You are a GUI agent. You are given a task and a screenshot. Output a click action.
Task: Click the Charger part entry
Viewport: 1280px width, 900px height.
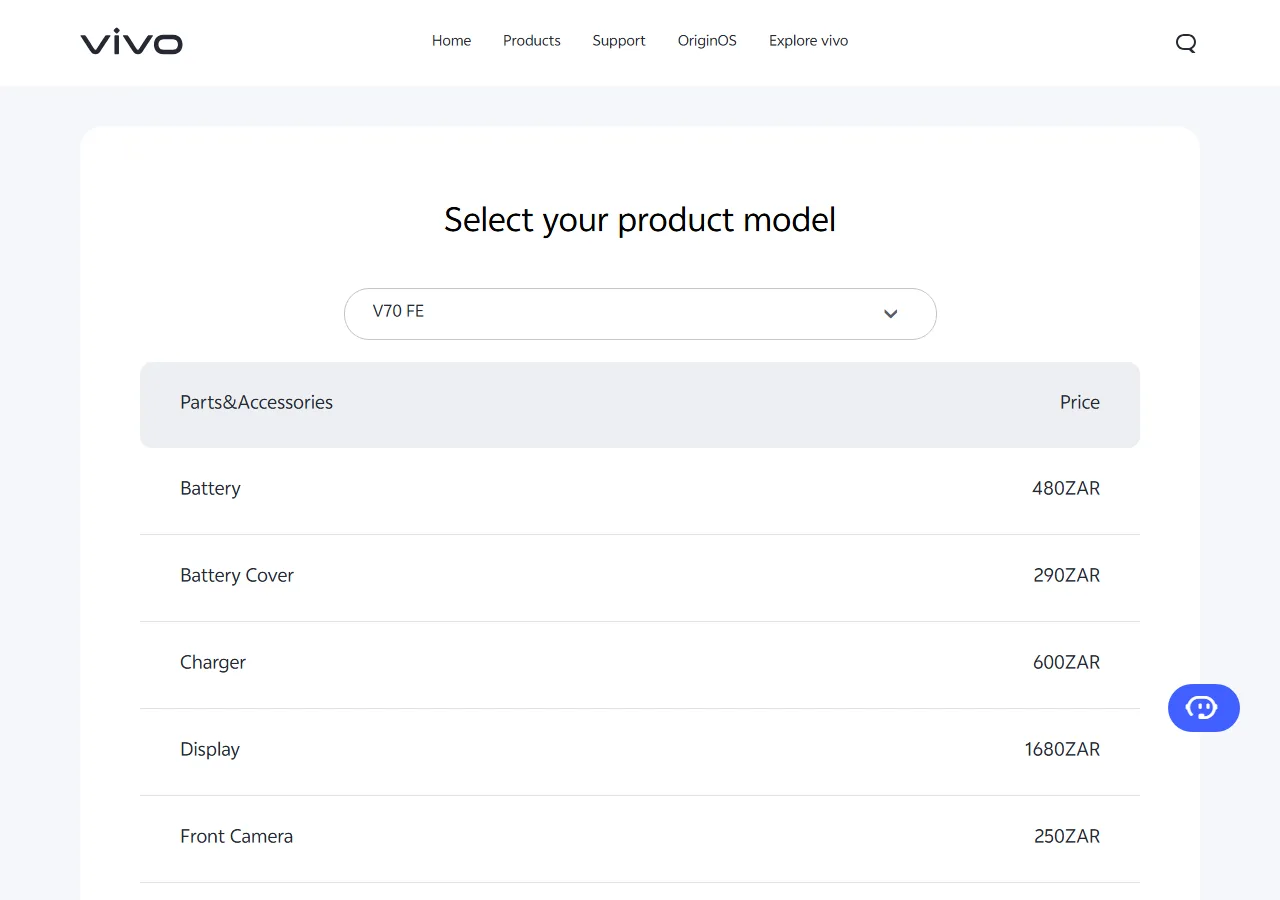213,662
